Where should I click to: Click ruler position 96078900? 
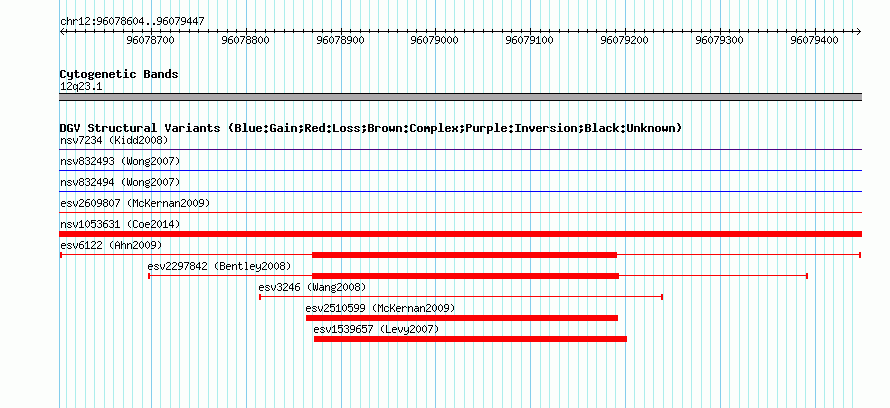coord(341,40)
